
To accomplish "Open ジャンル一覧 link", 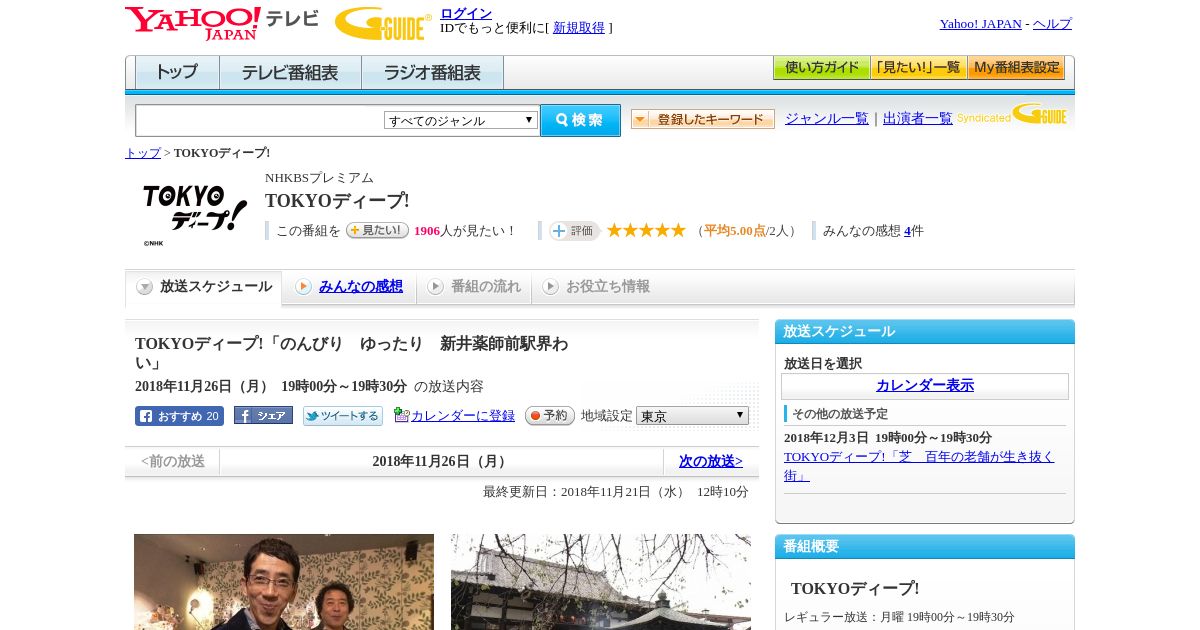I will [x=827, y=118].
